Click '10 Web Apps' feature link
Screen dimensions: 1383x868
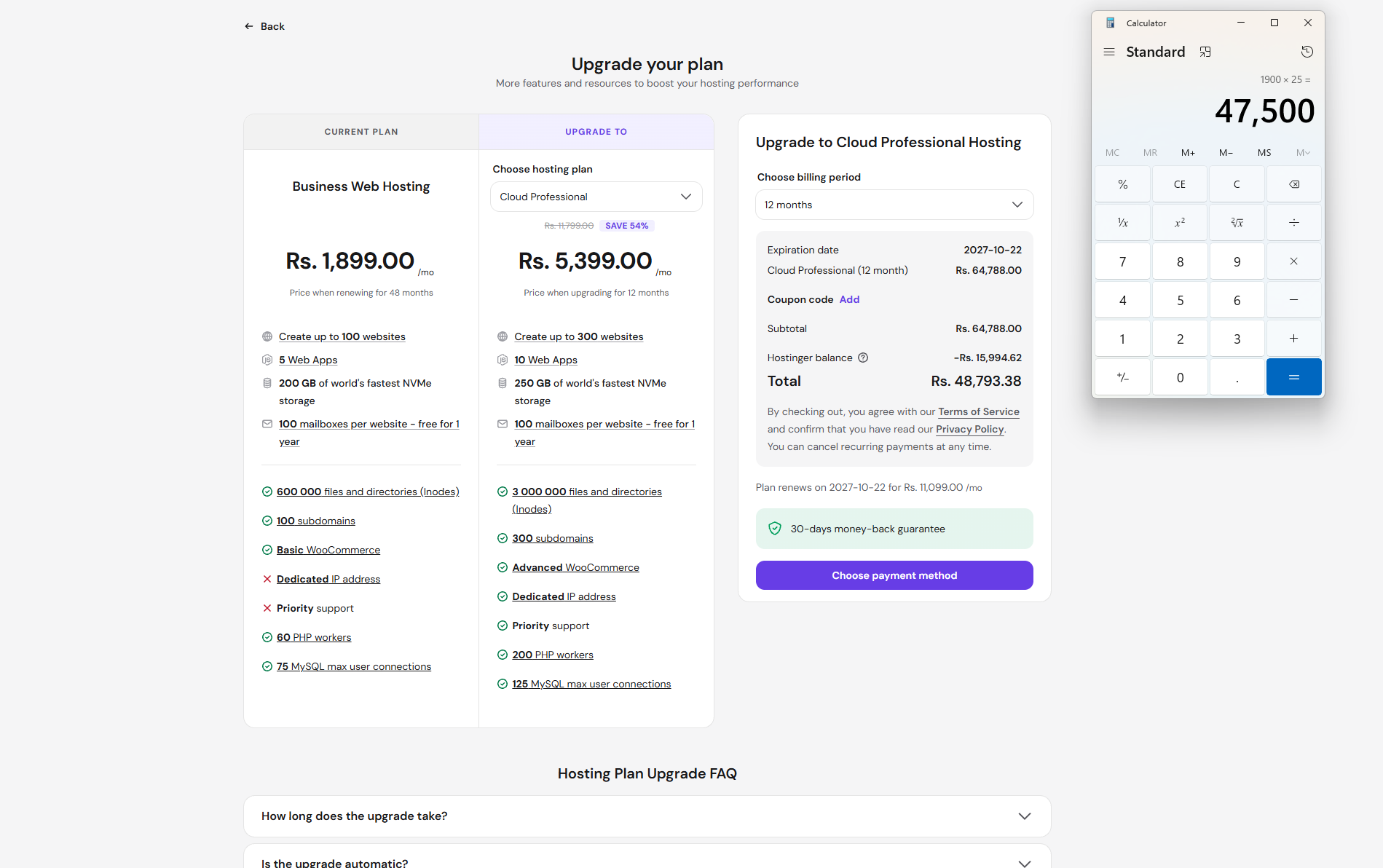[545, 360]
